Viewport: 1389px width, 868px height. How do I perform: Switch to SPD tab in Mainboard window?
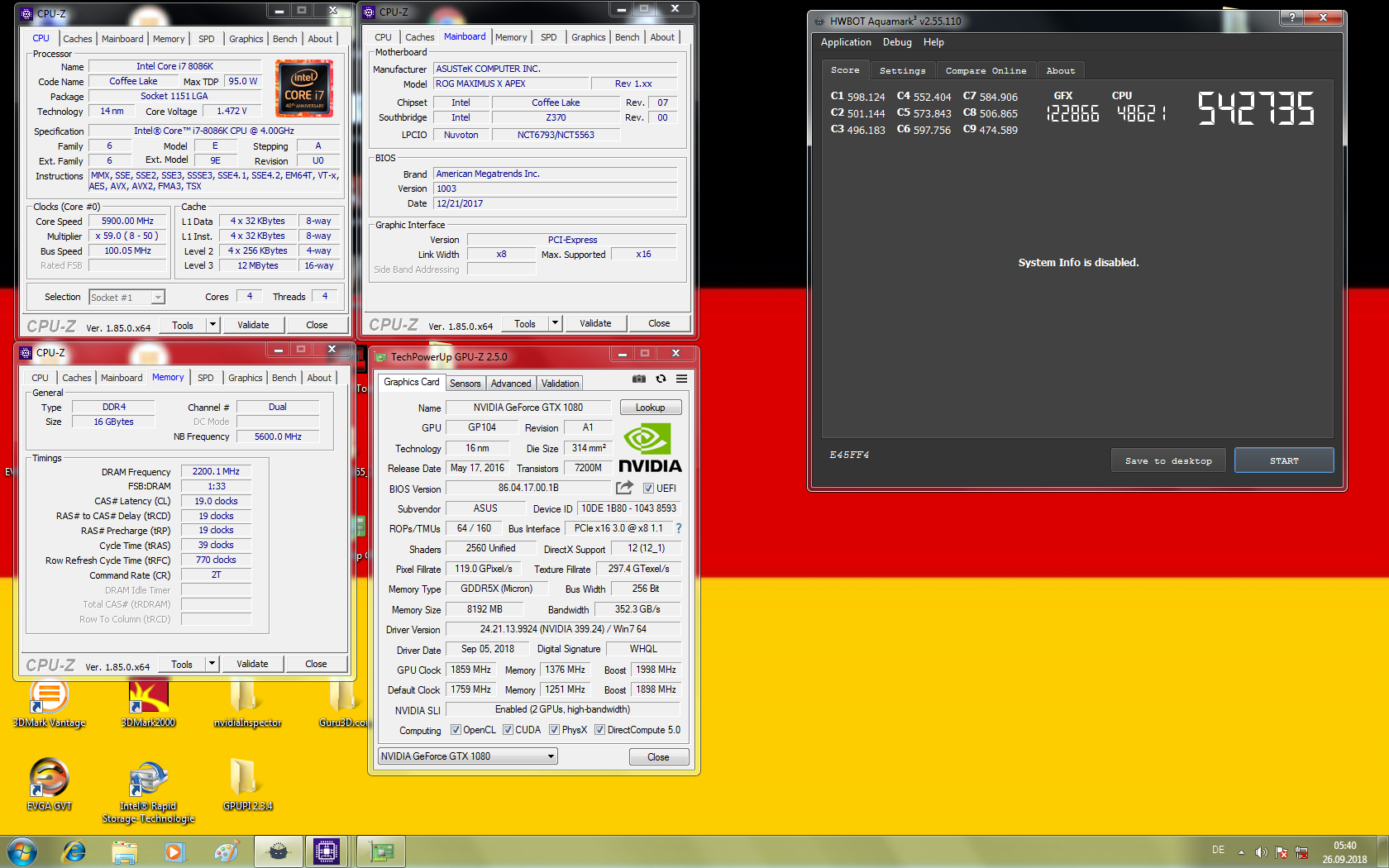pos(548,37)
